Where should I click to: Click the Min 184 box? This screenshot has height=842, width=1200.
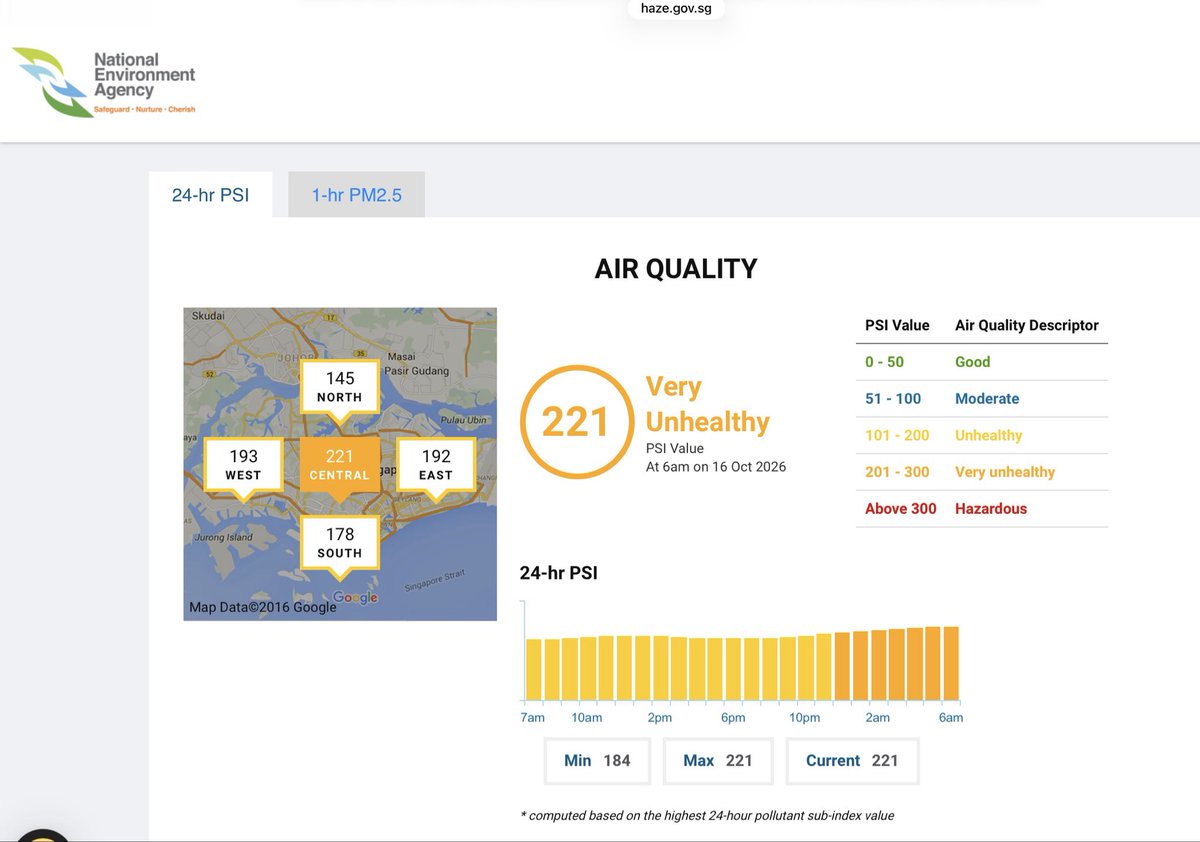tap(597, 761)
